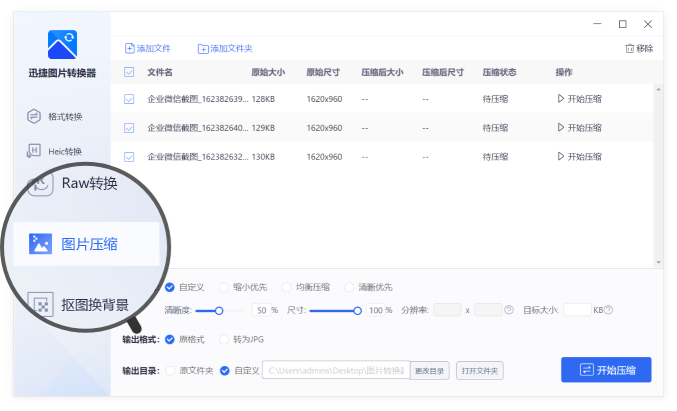The width and height of the screenshot is (677, 411).
Task: Select file name 企业微信截图_162382632...
Action: (198, 157)
